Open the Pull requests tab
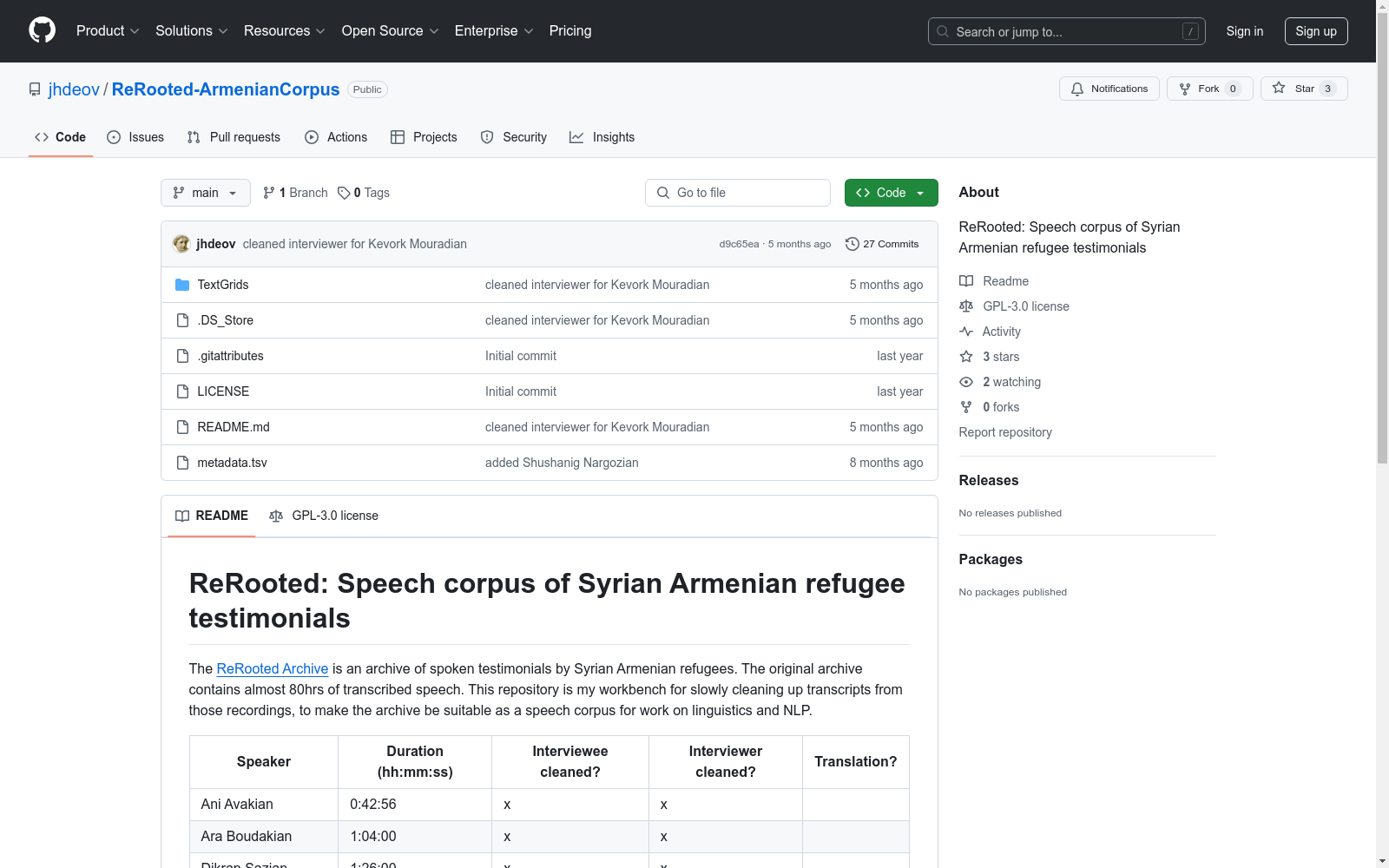The image size is (1389, 868). tap(234, 137)
